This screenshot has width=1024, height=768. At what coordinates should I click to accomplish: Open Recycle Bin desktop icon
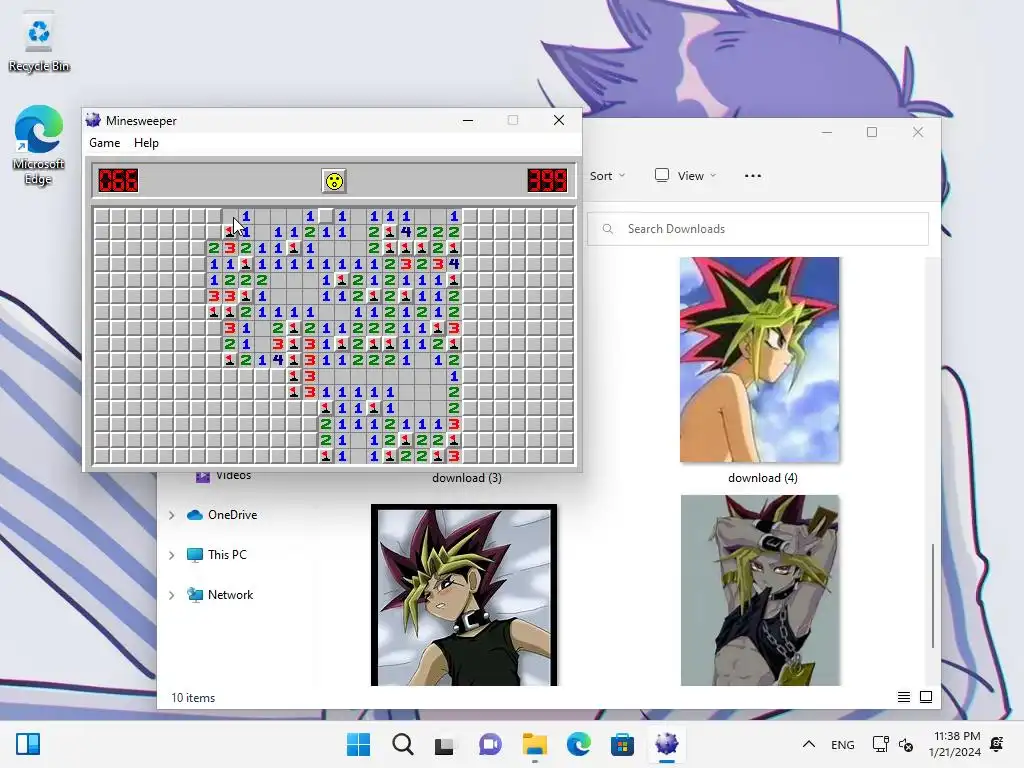pyautogui.click(x=39, y=43)
